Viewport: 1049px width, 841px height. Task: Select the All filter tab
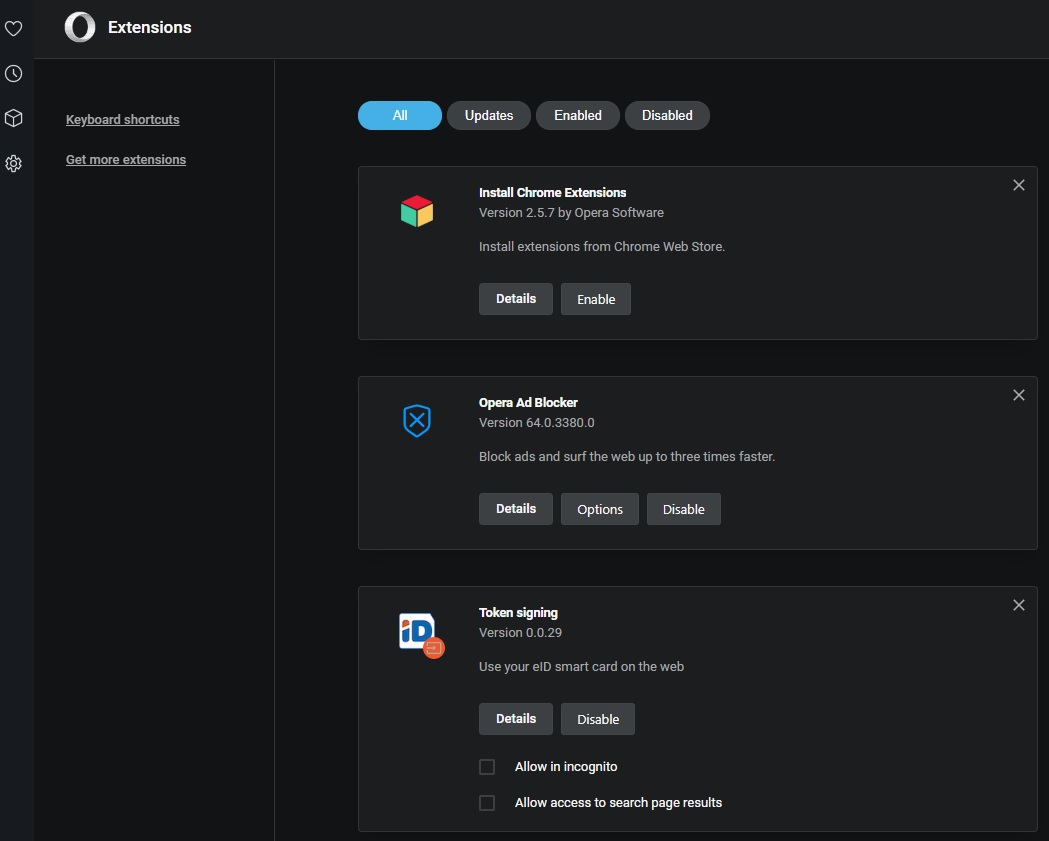400,116
